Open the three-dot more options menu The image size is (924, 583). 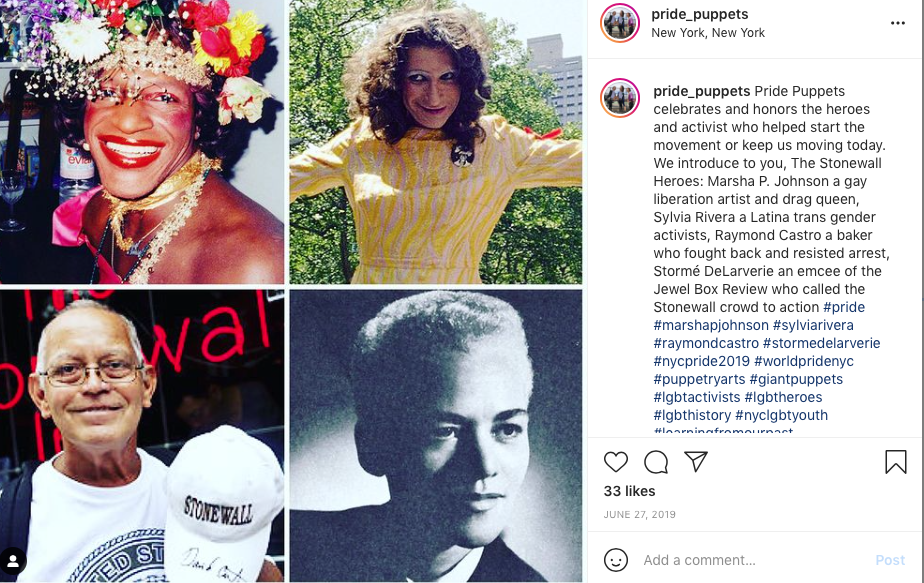tap(897, 23)
